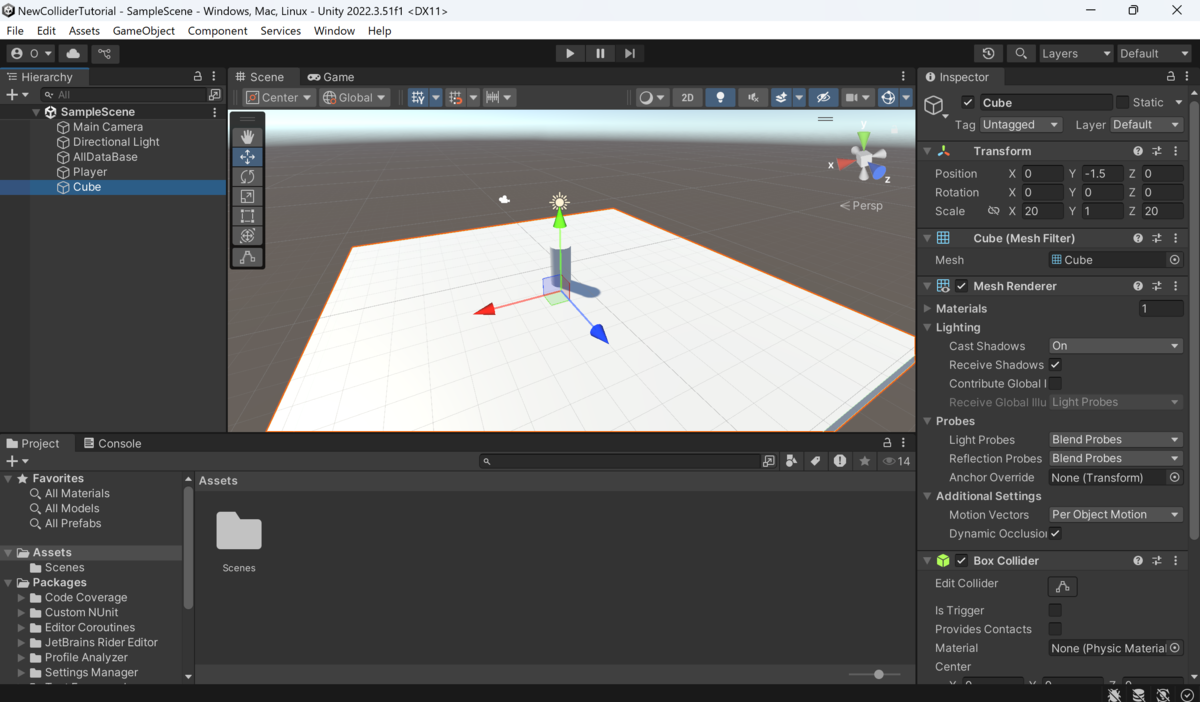Select Main Camera in Hierarchy

[108, 127]
